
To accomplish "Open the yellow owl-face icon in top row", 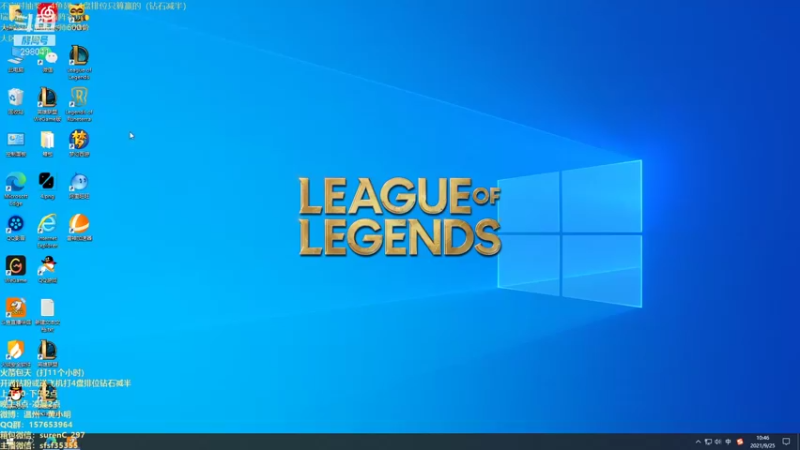I will click(77, 16).
